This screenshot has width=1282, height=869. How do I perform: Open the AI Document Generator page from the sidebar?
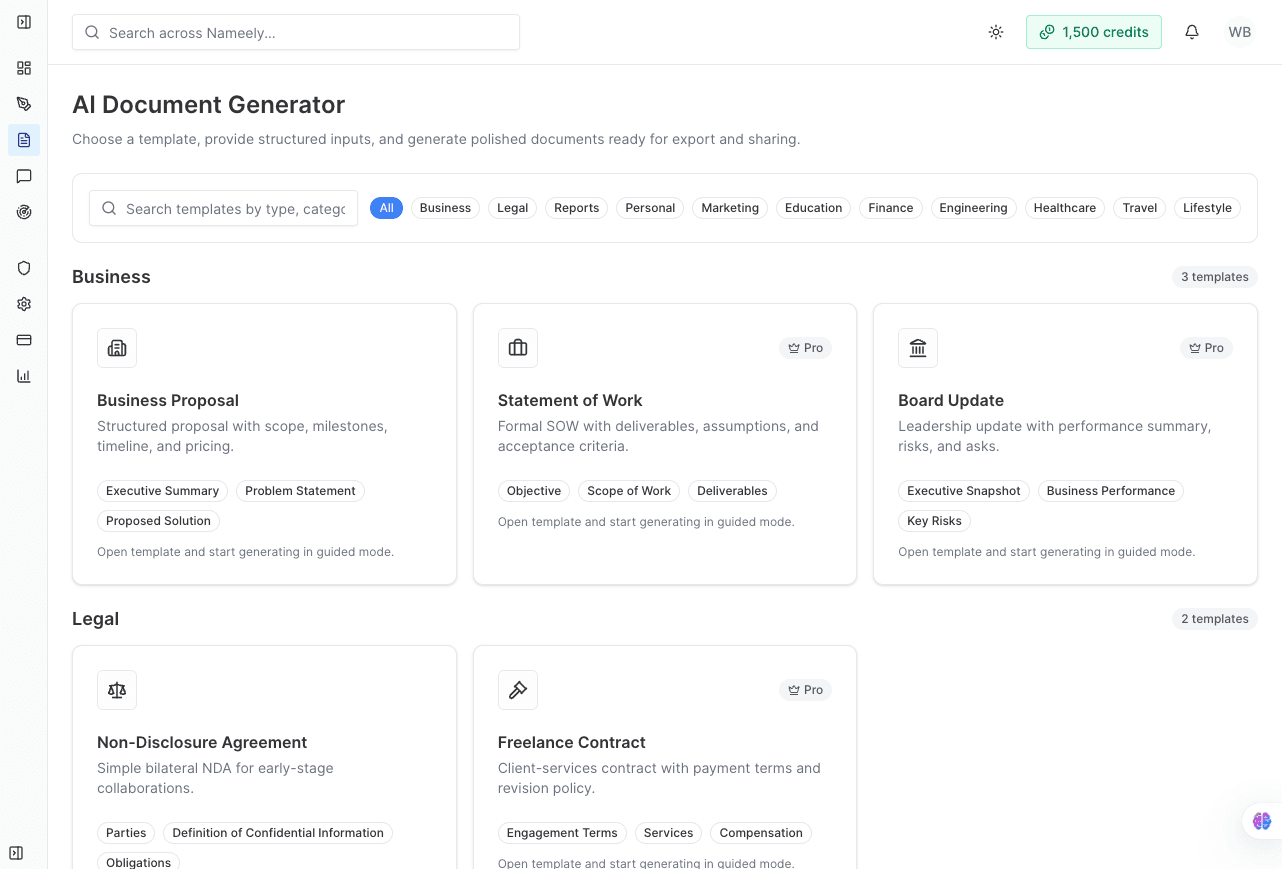(24, 140)
